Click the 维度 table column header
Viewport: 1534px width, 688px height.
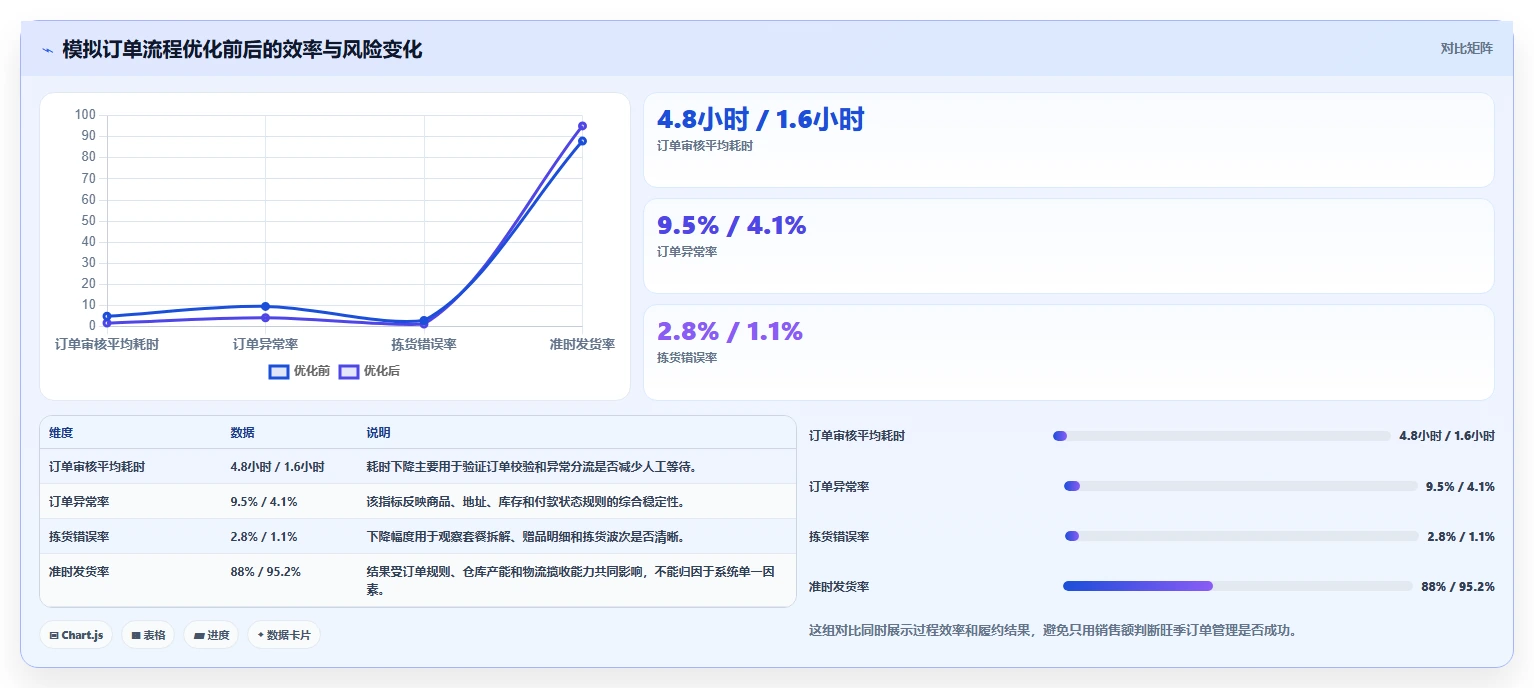[61, 433]
